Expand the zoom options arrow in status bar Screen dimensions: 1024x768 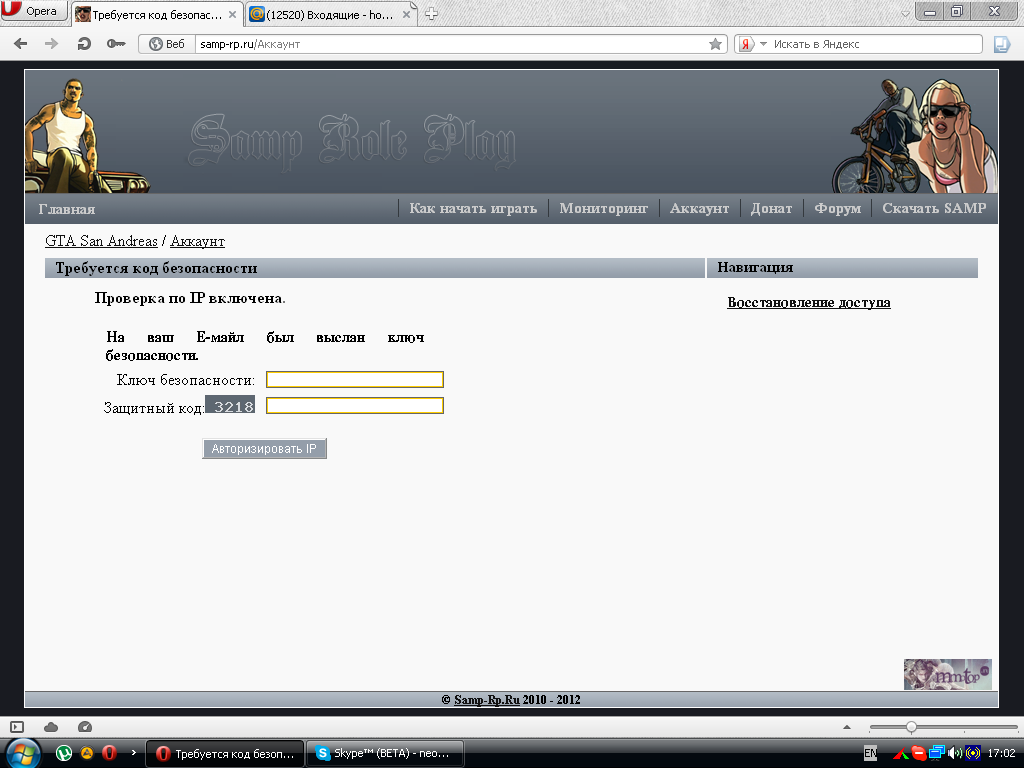[x=847, y=727]
